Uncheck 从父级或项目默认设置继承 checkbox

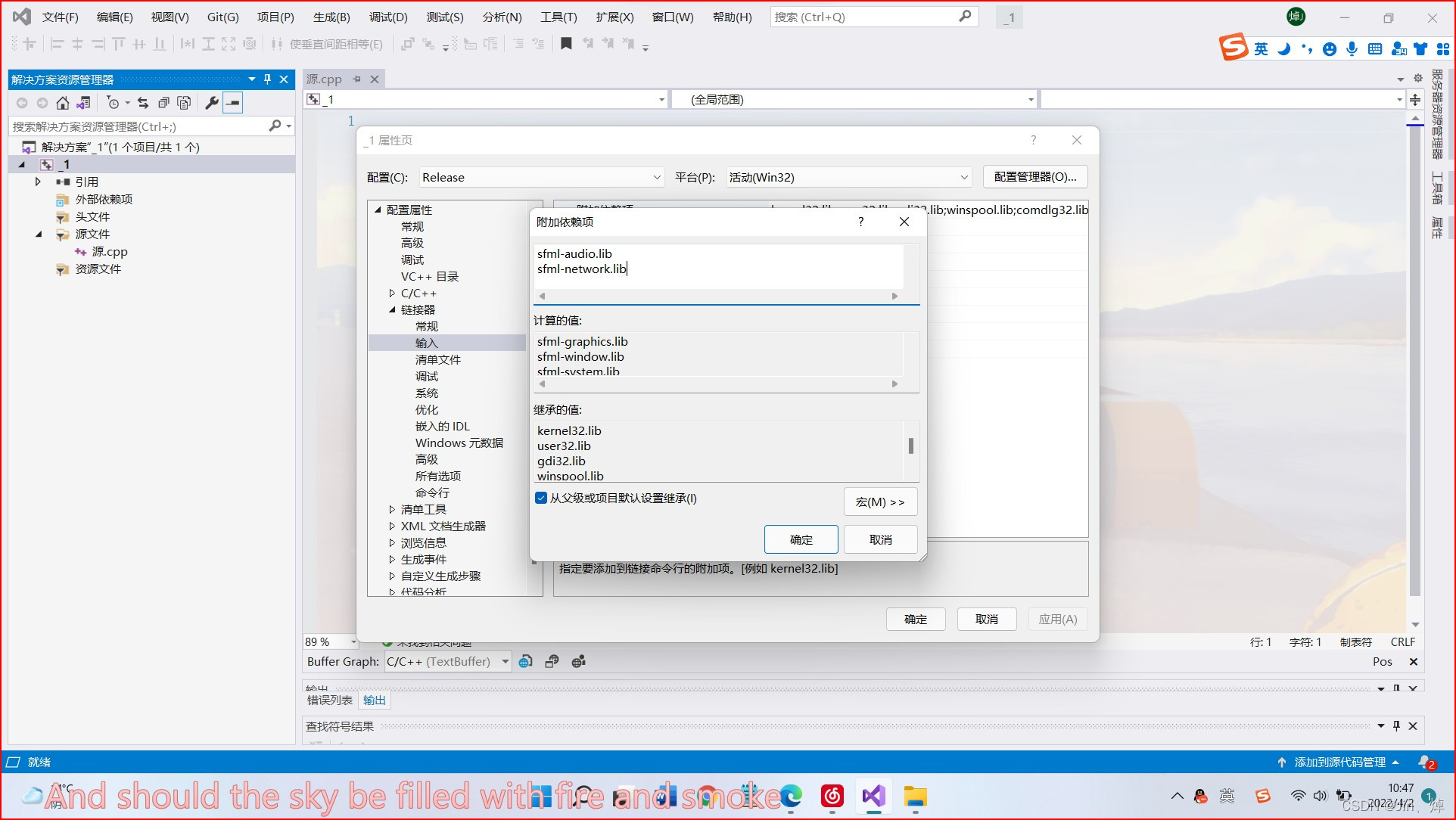coord(541,498)
